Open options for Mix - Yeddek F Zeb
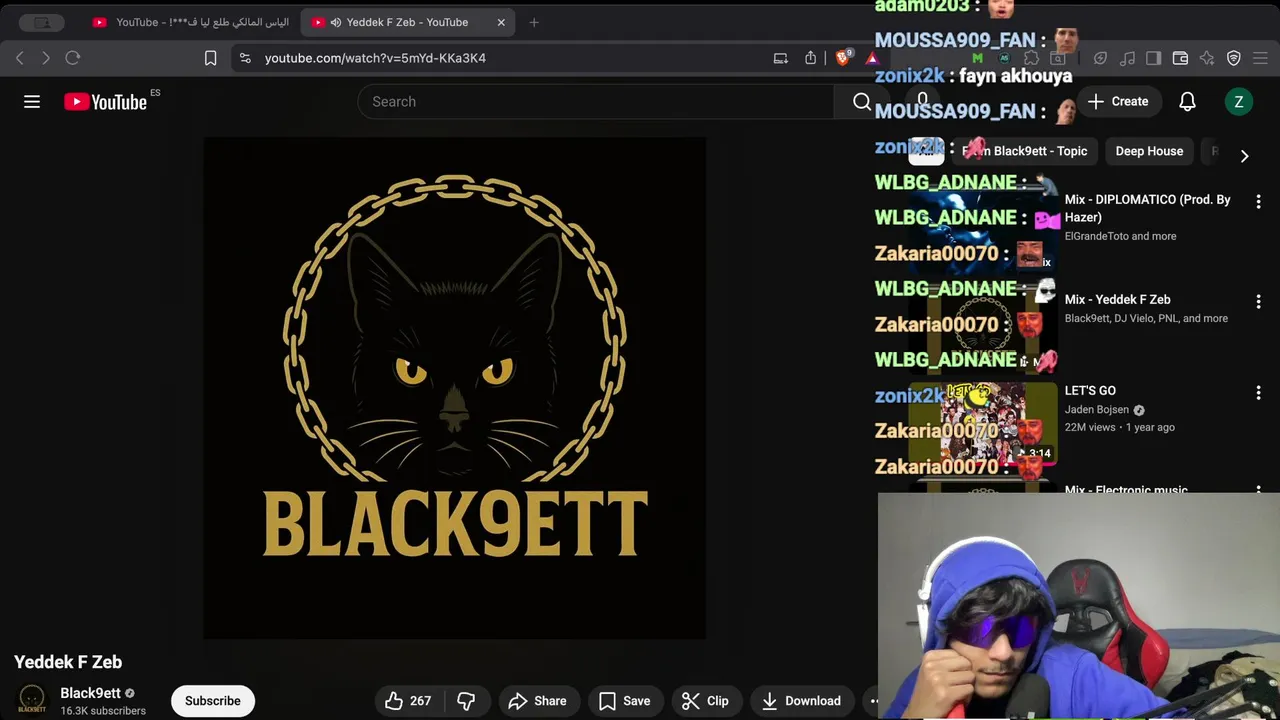The image size is (1280, 720). [1258, 301]
